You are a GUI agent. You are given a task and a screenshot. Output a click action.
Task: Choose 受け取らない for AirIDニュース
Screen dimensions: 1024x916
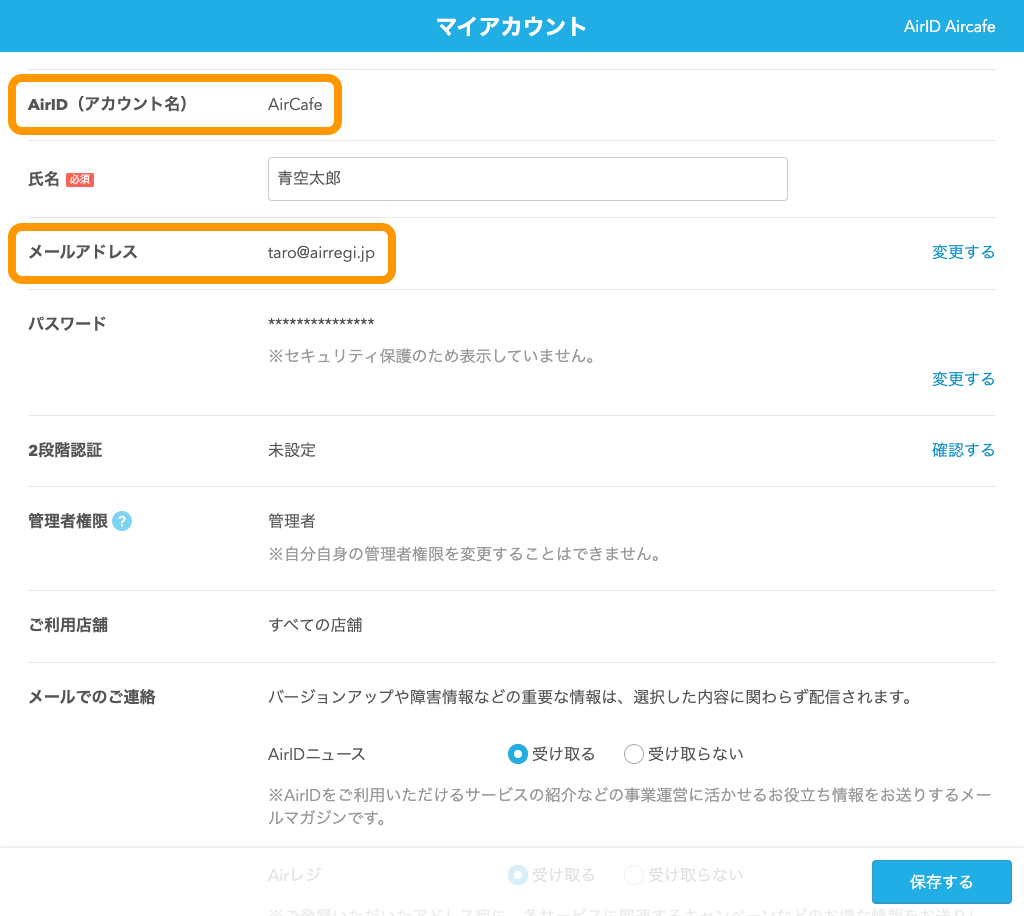634,754
